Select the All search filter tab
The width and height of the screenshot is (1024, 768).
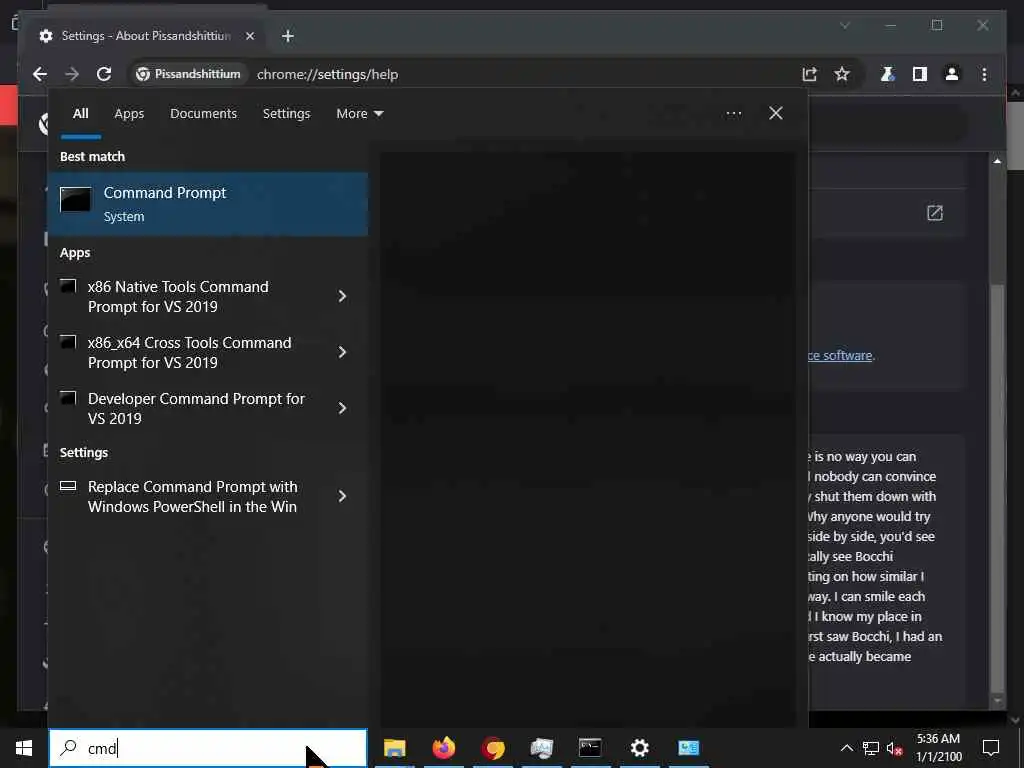pos(80,114)
